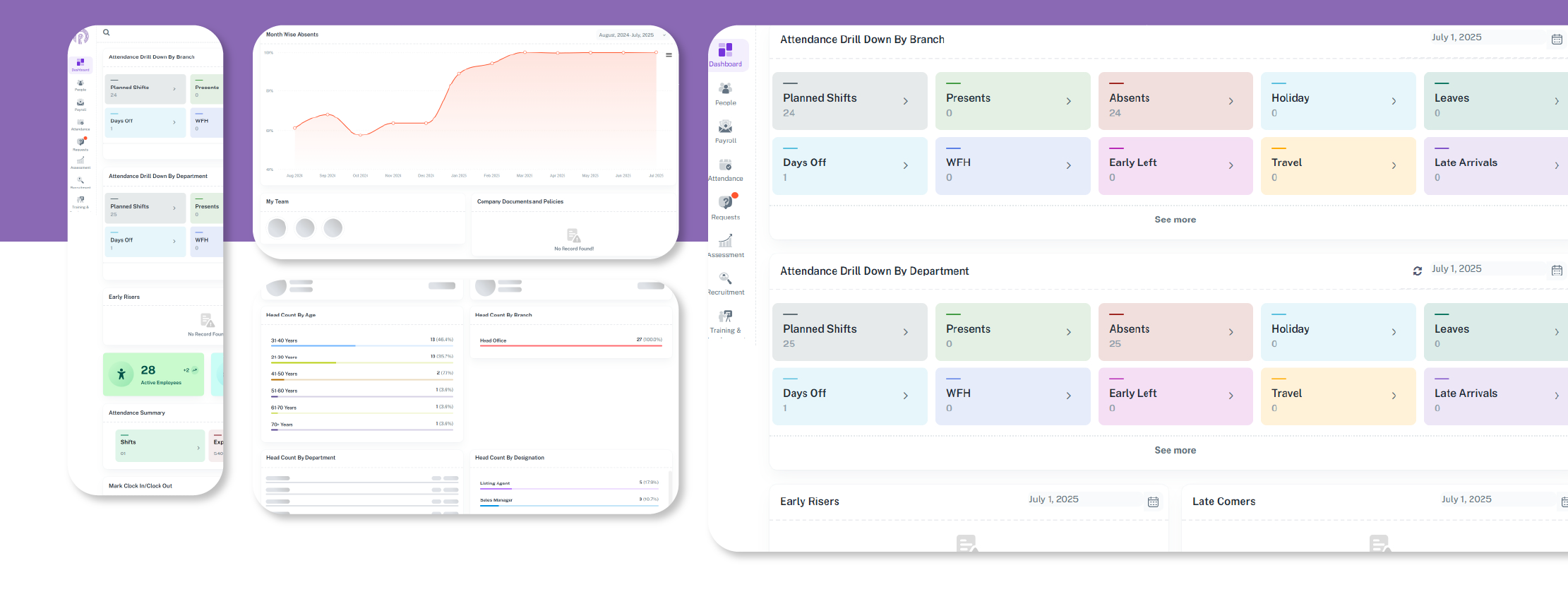Click Listing Agent bar in Head Count By Designation
The height and width of the screenshot is (604, 1568).
[x=569, y=489]
